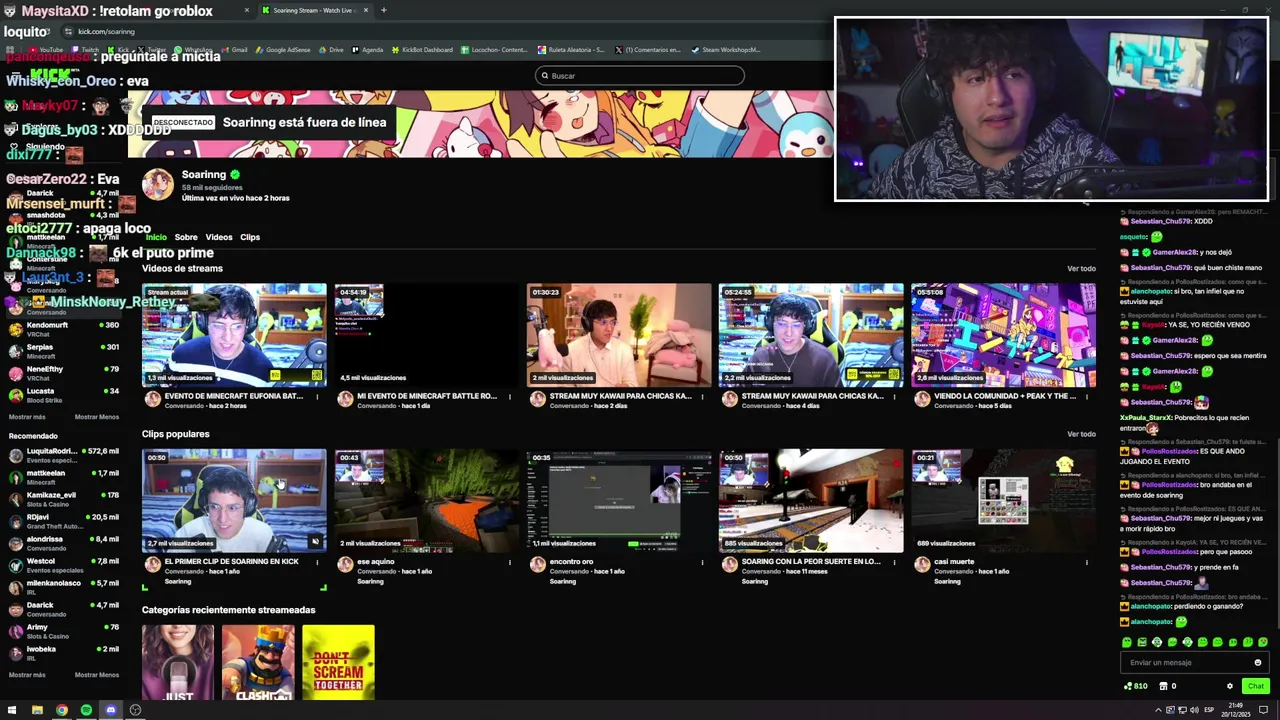Click the kick.com/soarinng address bar
The height and width of the screenshot is (720, 1280).
click(x=105, y=31)
